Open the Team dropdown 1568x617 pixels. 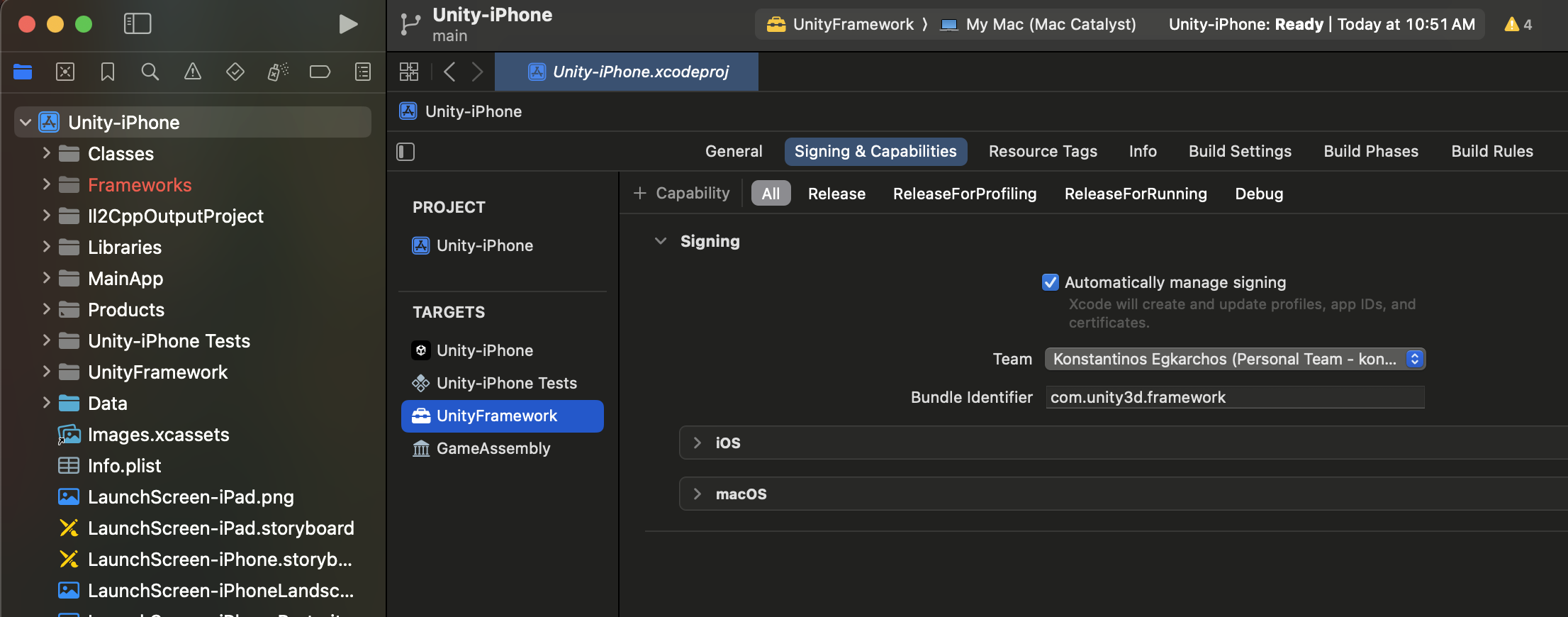[1235, 359]
